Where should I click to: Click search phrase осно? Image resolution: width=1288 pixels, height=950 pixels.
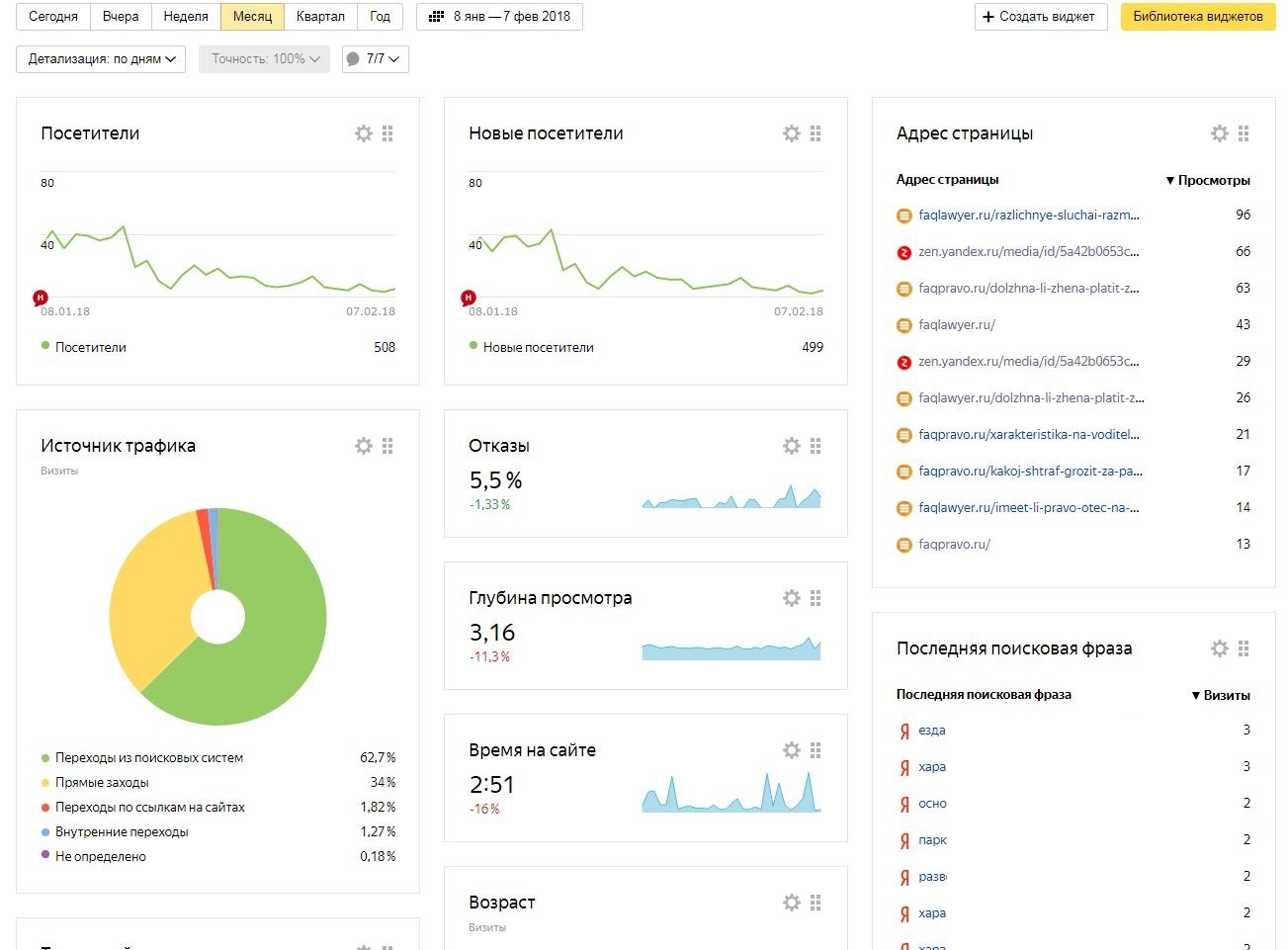(x=932, y=804)
